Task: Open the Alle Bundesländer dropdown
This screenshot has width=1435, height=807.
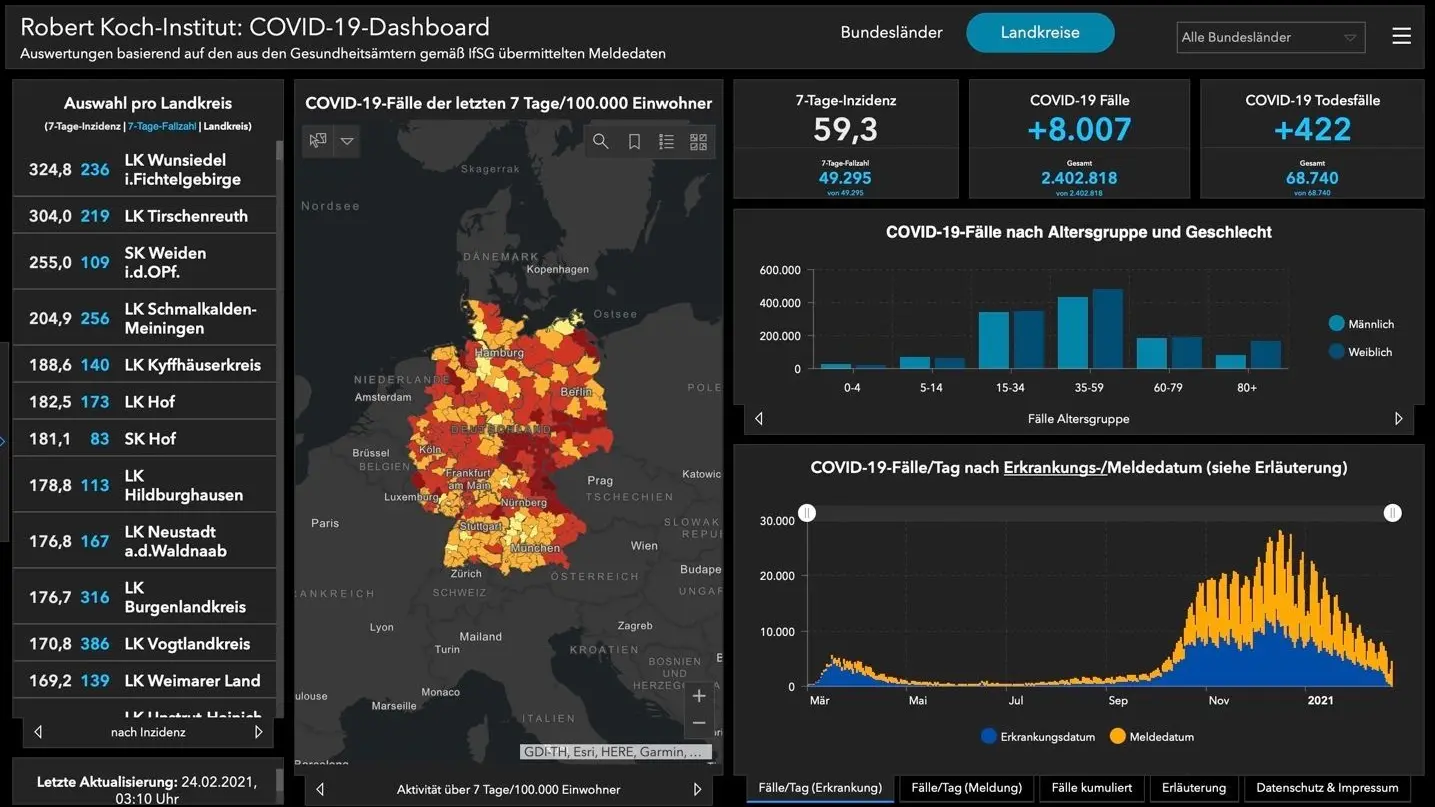Action: point(1270,37)
